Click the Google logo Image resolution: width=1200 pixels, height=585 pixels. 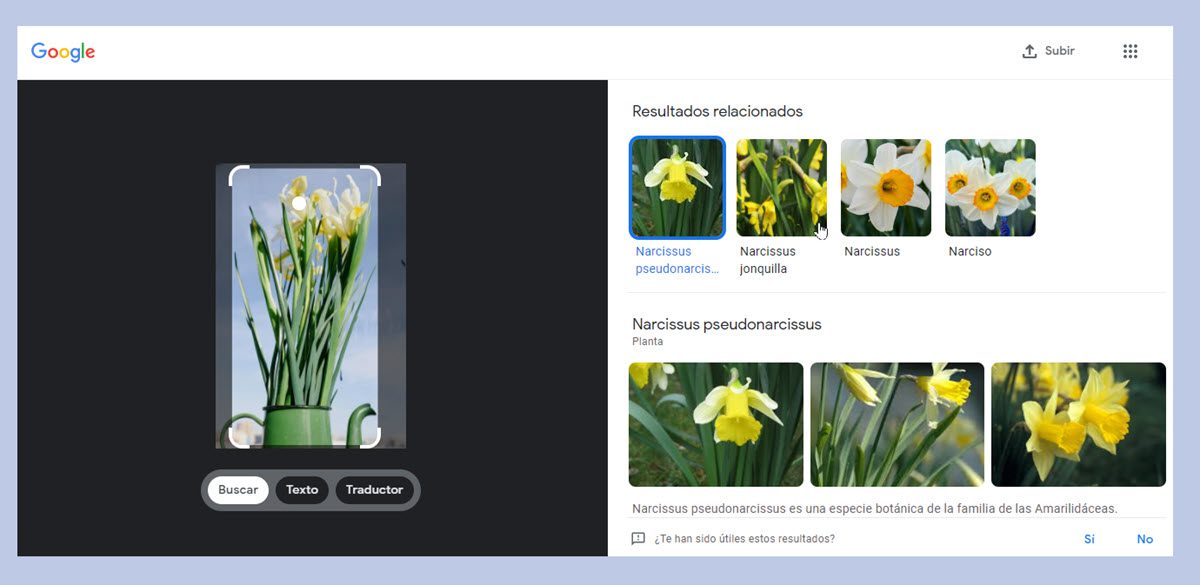click(x=63, y=52)
